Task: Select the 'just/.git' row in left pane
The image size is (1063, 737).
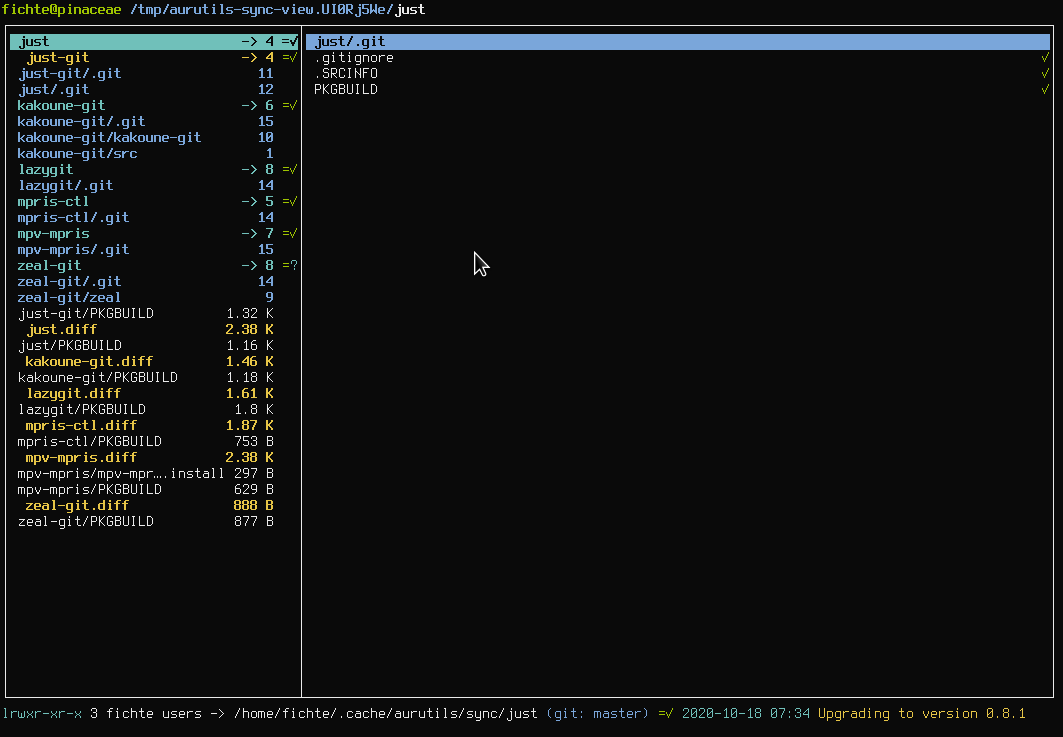Action: point(154,89)
